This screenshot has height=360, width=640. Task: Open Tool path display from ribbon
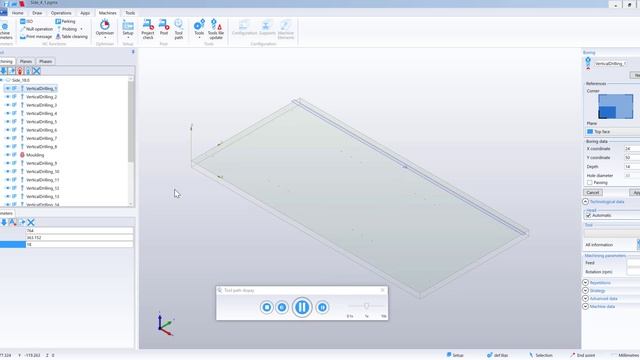(179, 29)
